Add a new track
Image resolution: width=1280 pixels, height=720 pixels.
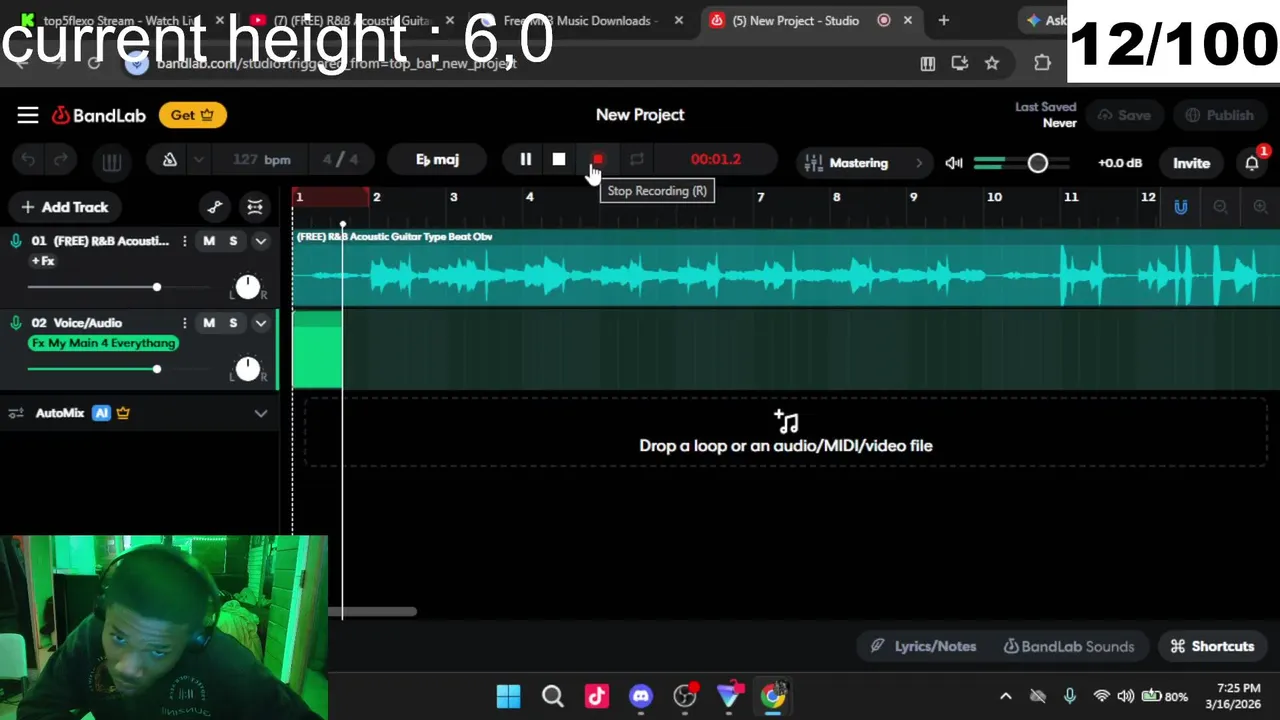pos(64,207)
